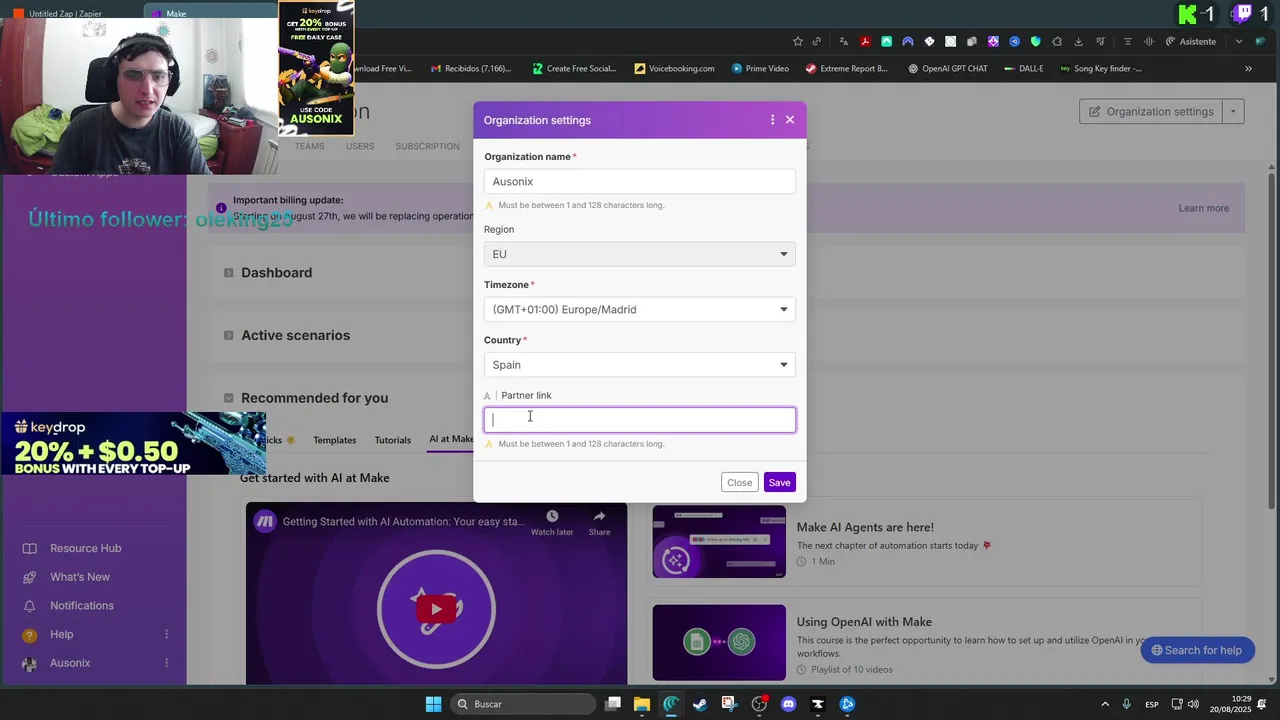The height and width of the screenshot is (720, 1280).
Task: Open Discord from the taskbar
Action: (x=788, y=704)
